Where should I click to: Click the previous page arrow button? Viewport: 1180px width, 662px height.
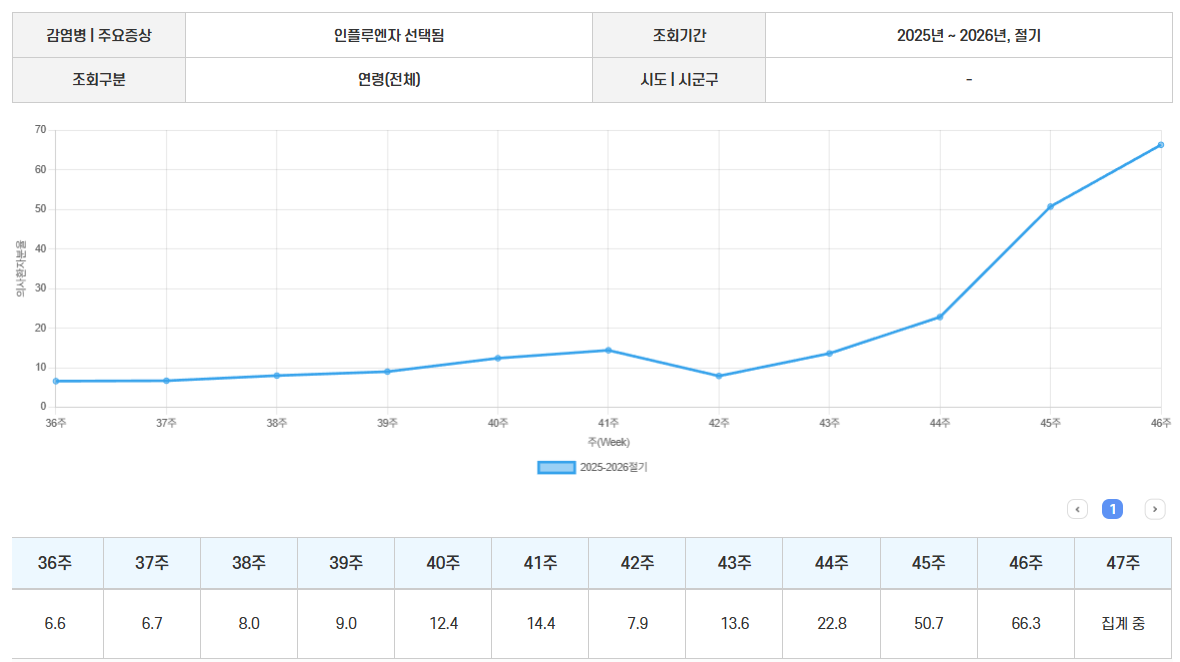pyautogui.click(x=1077, y=509)
